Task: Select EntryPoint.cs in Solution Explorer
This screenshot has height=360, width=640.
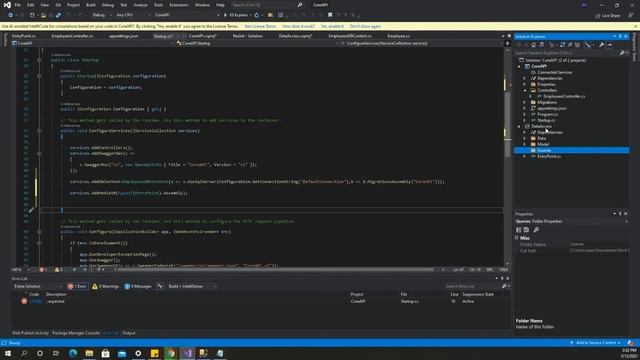Action: [x=549, y=156]
